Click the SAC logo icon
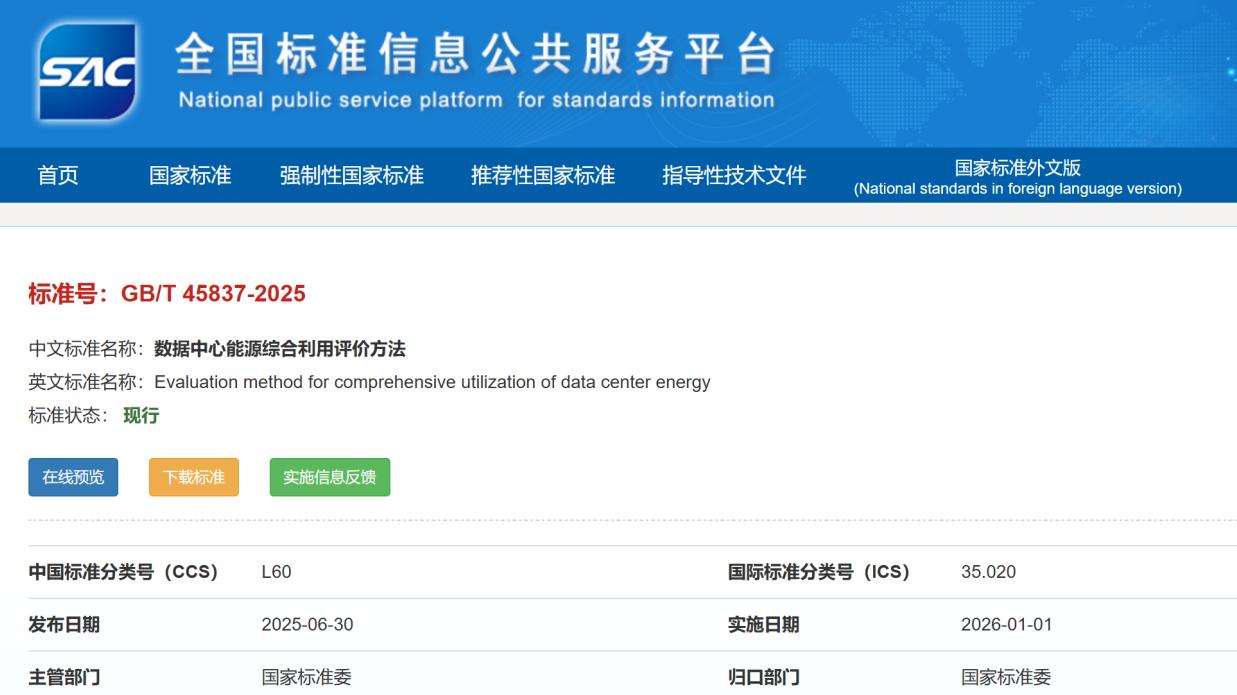Viewport: 1237px width, 695px height. pos(87,72)
